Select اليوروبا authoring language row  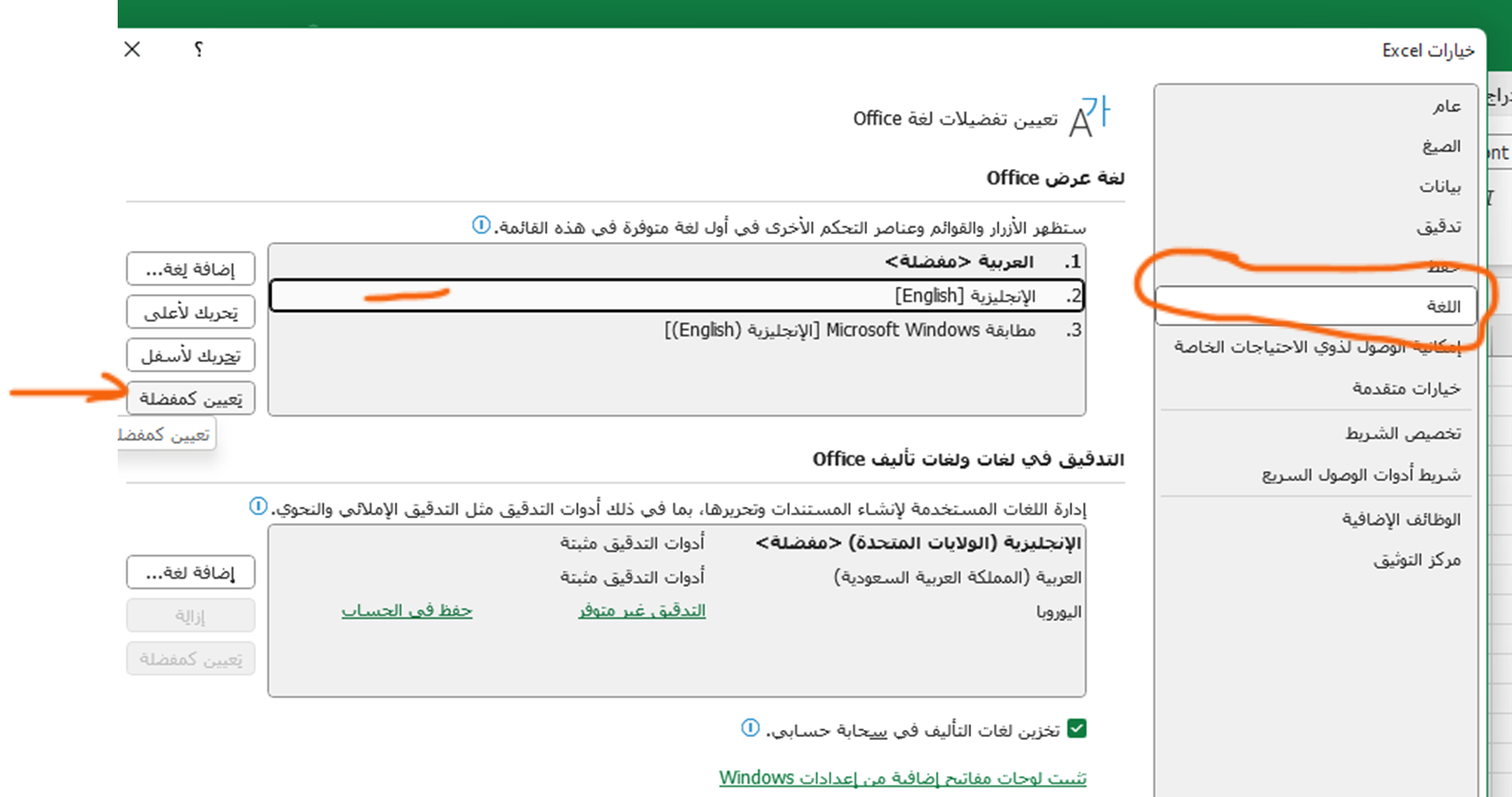click(x=677, y=611)
